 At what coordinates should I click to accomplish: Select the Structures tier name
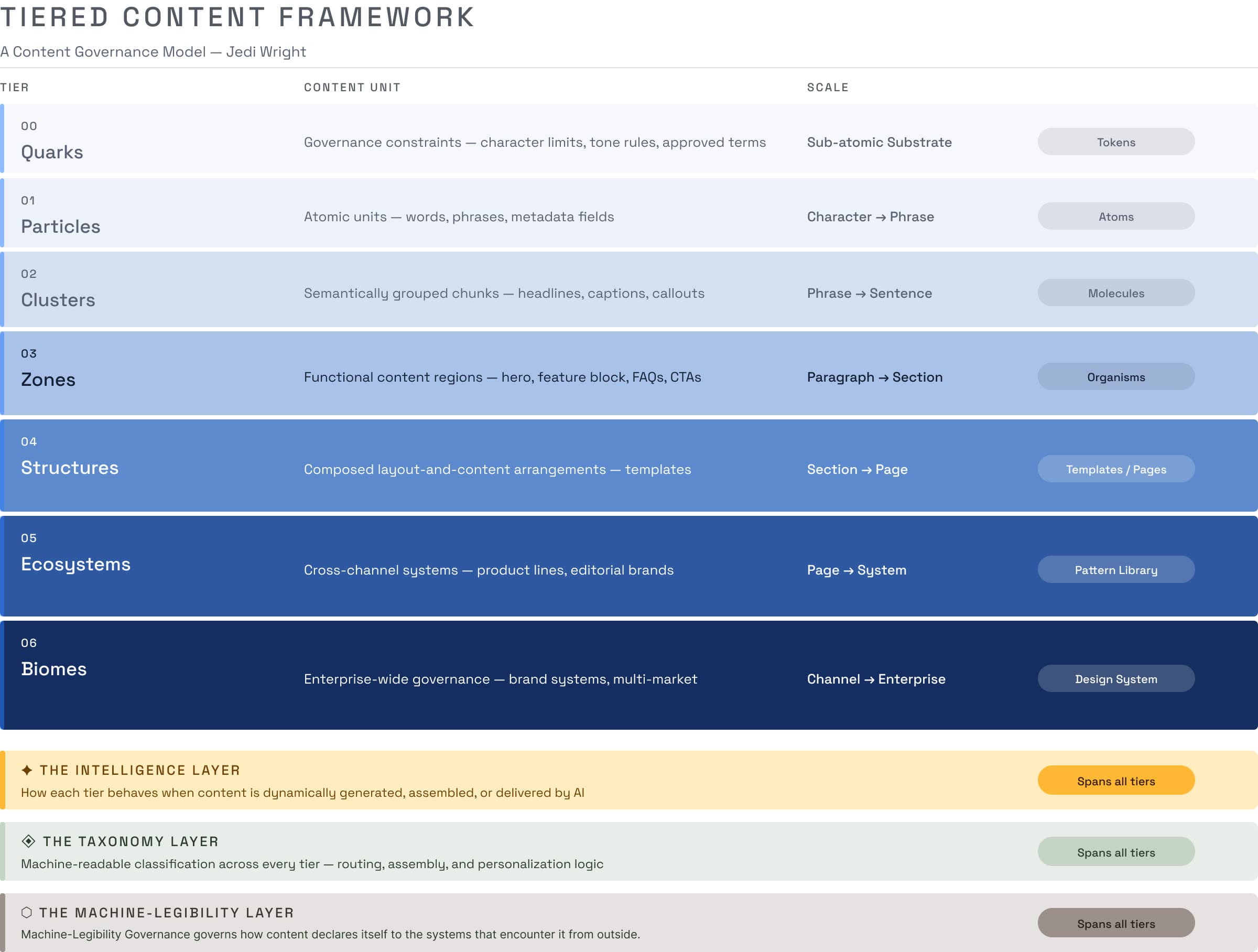(69, 468)
